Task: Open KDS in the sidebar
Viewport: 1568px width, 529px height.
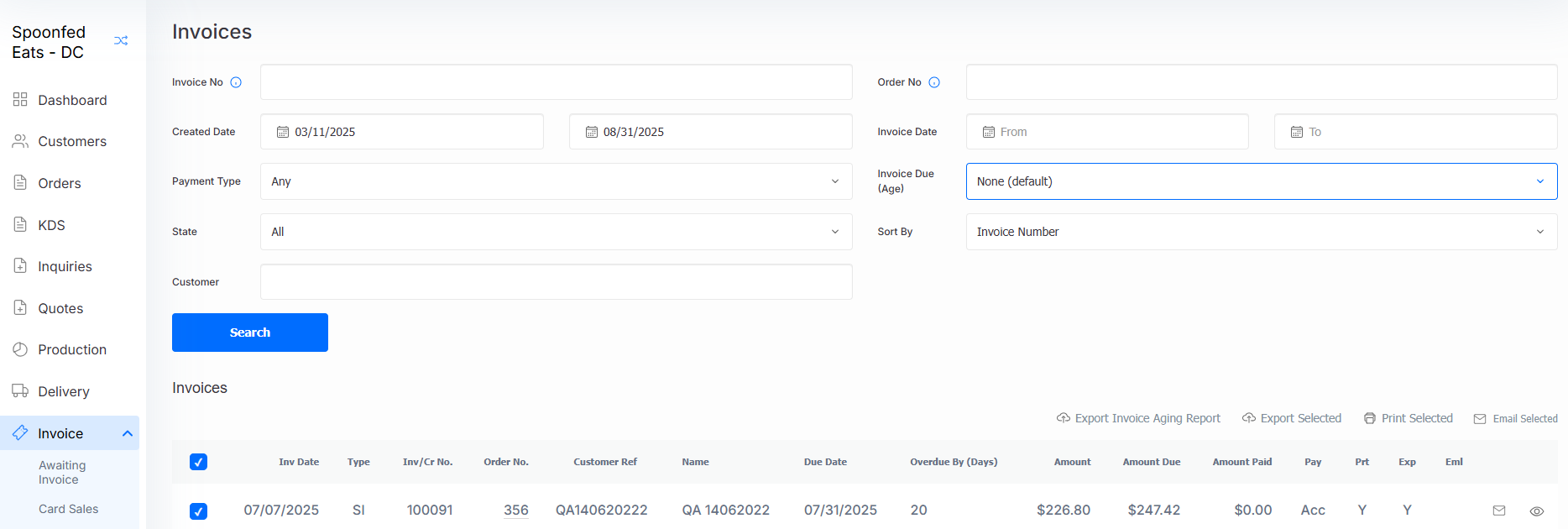Action: 51,225
